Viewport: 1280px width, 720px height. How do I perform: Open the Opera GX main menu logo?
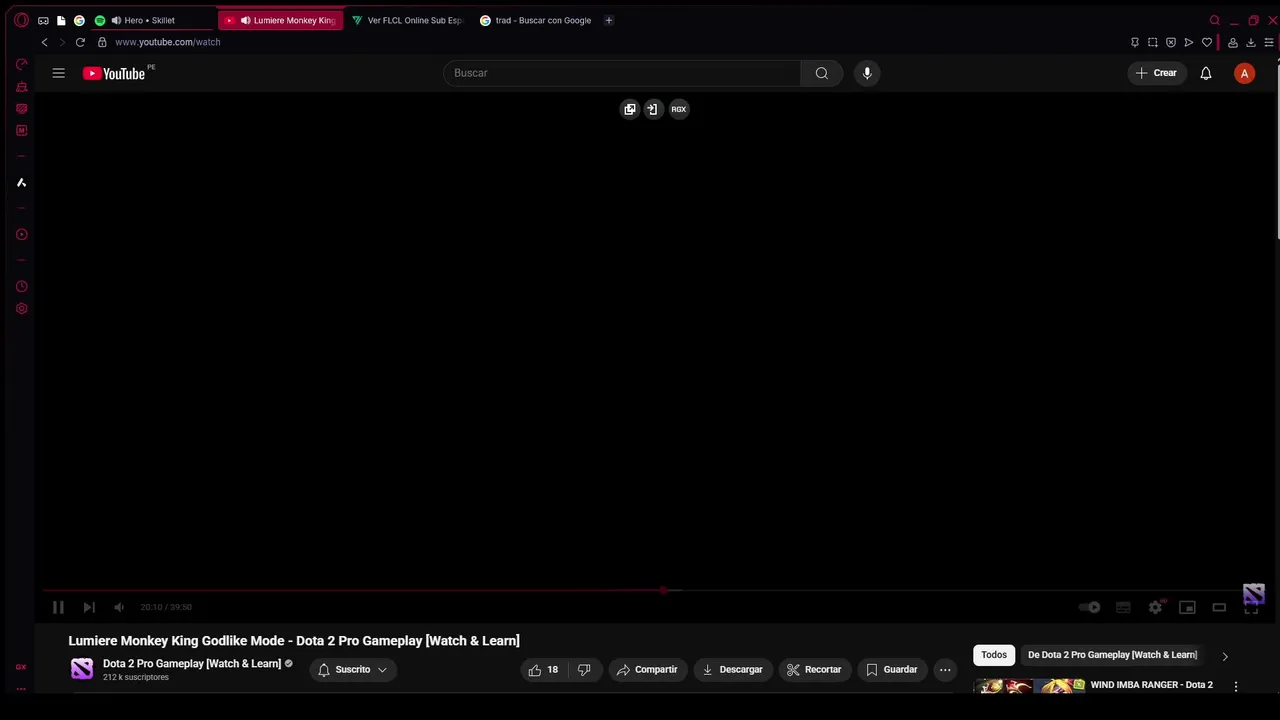[21, 20]
